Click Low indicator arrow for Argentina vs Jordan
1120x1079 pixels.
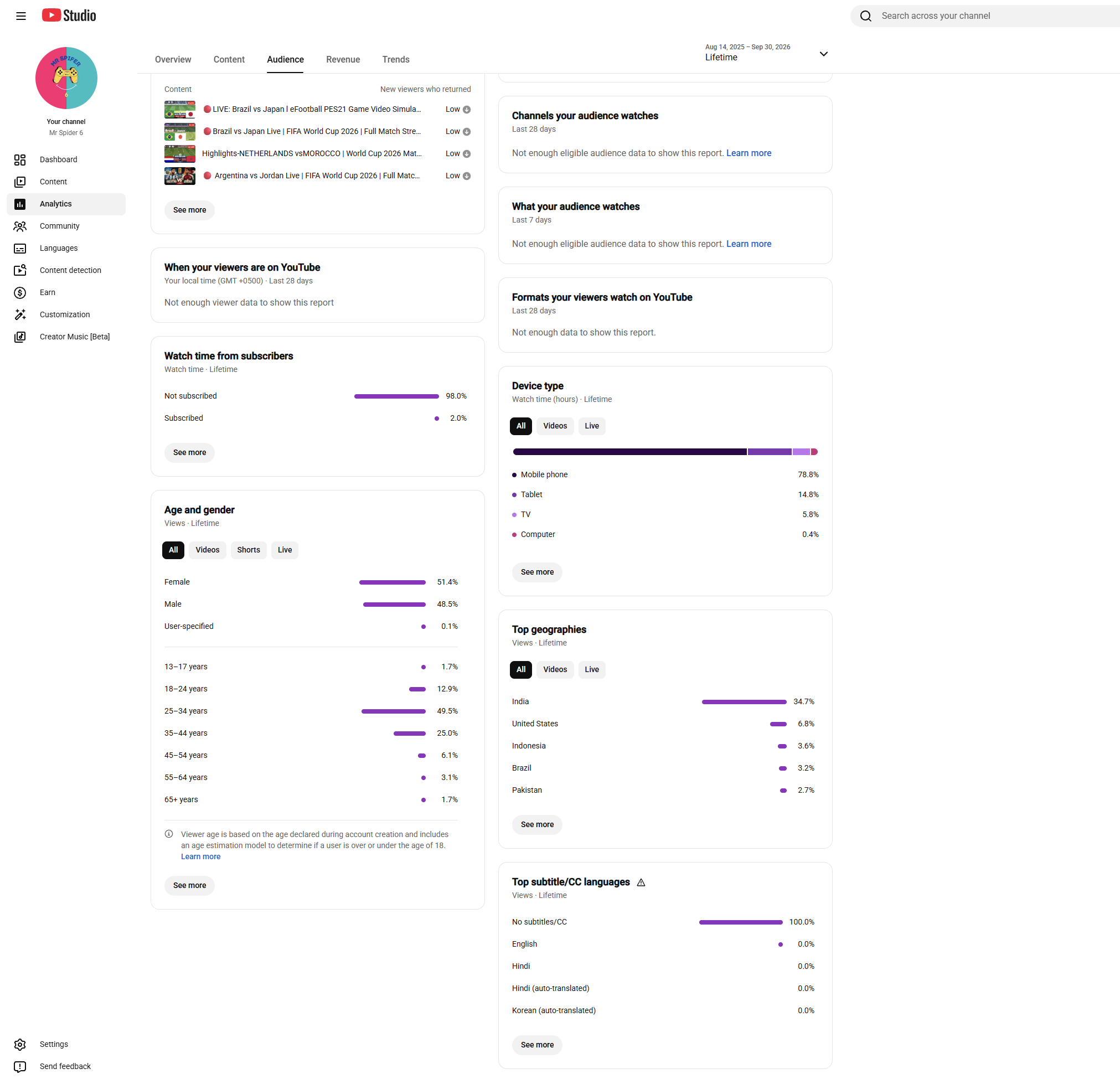click(x=466, y=176)
